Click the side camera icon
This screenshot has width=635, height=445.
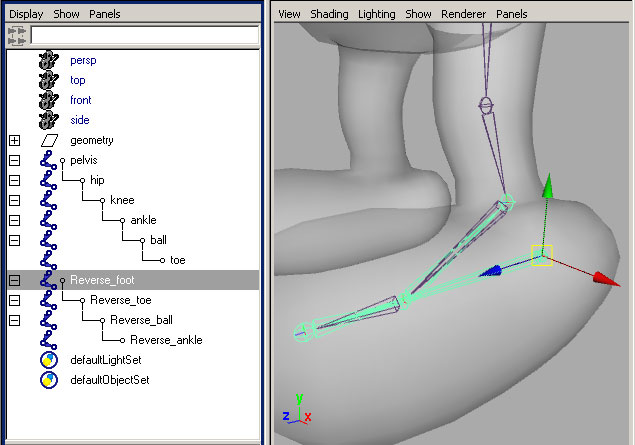point(48,120)
